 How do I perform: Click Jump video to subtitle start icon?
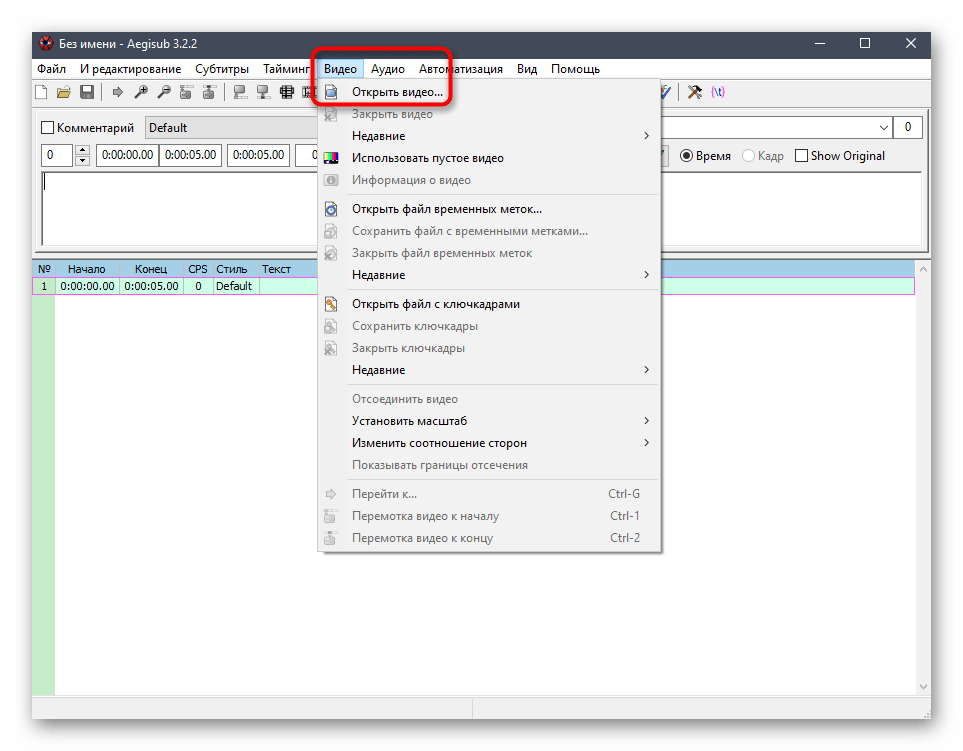coord(186,92)
